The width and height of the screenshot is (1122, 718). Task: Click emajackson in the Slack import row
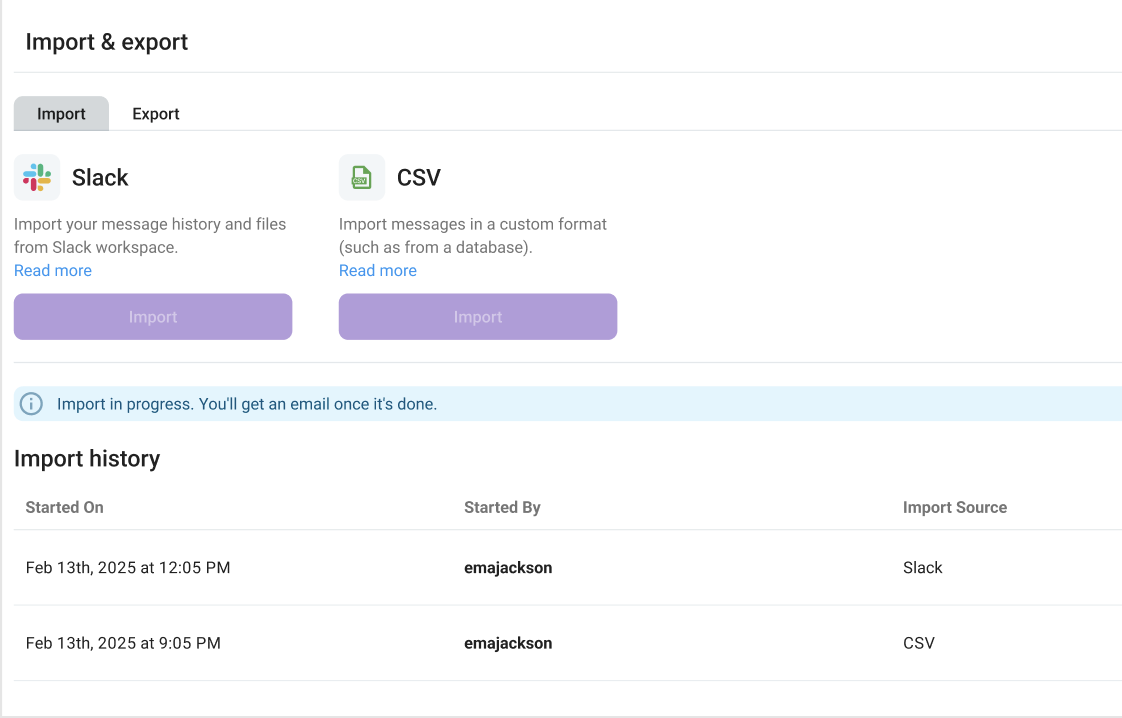click(508, 568)
